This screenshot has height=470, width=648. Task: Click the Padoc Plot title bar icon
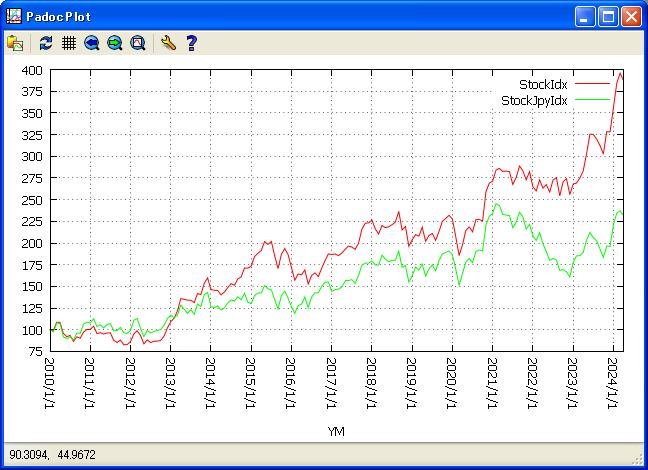click(14, 16)
